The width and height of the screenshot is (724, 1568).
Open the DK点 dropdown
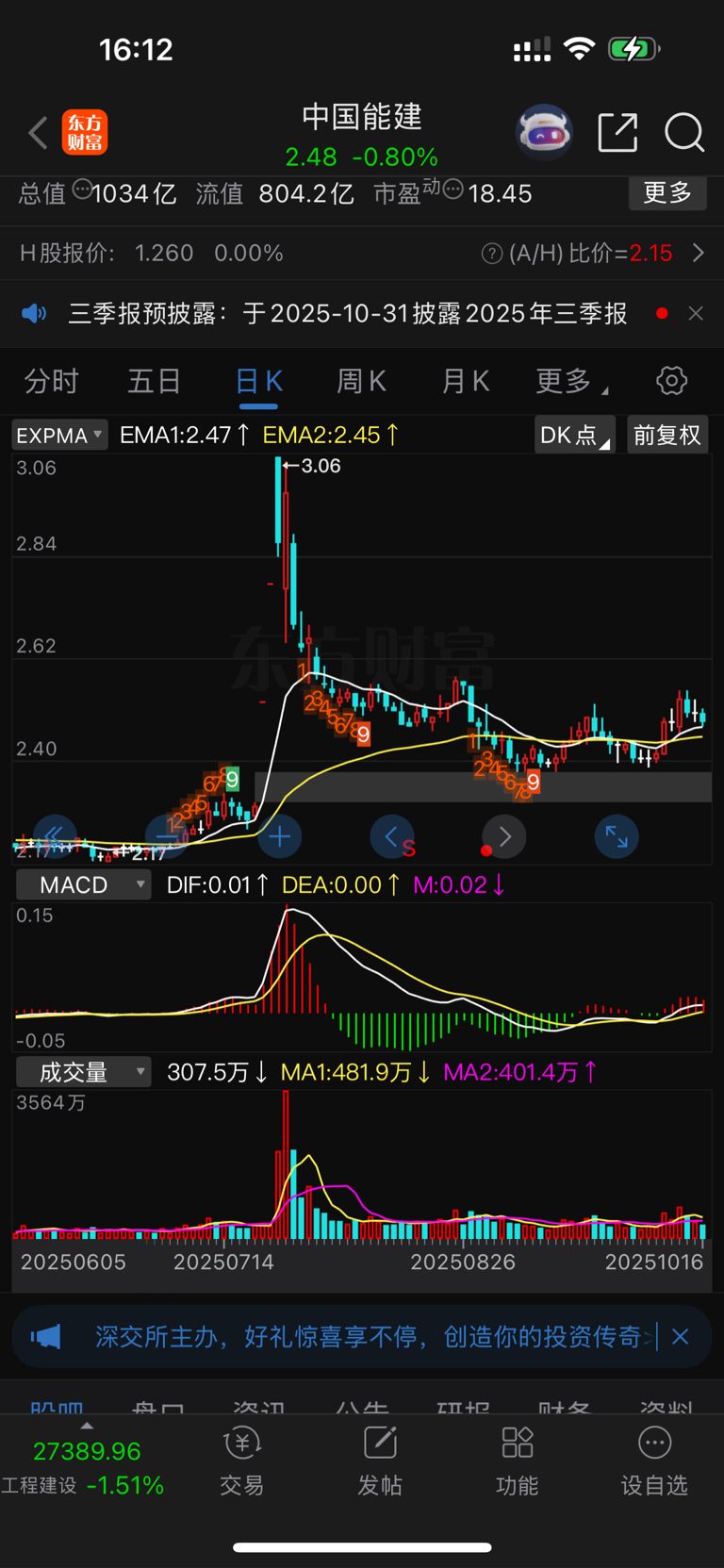pyautogui.click(x=574, y=435)
